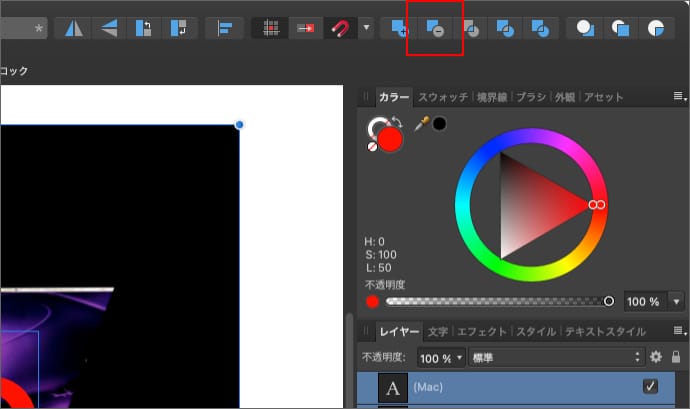Viewport: 690px width, 409px height.
Task: Click the Subtract boolean operation icon
Action: 434,28
